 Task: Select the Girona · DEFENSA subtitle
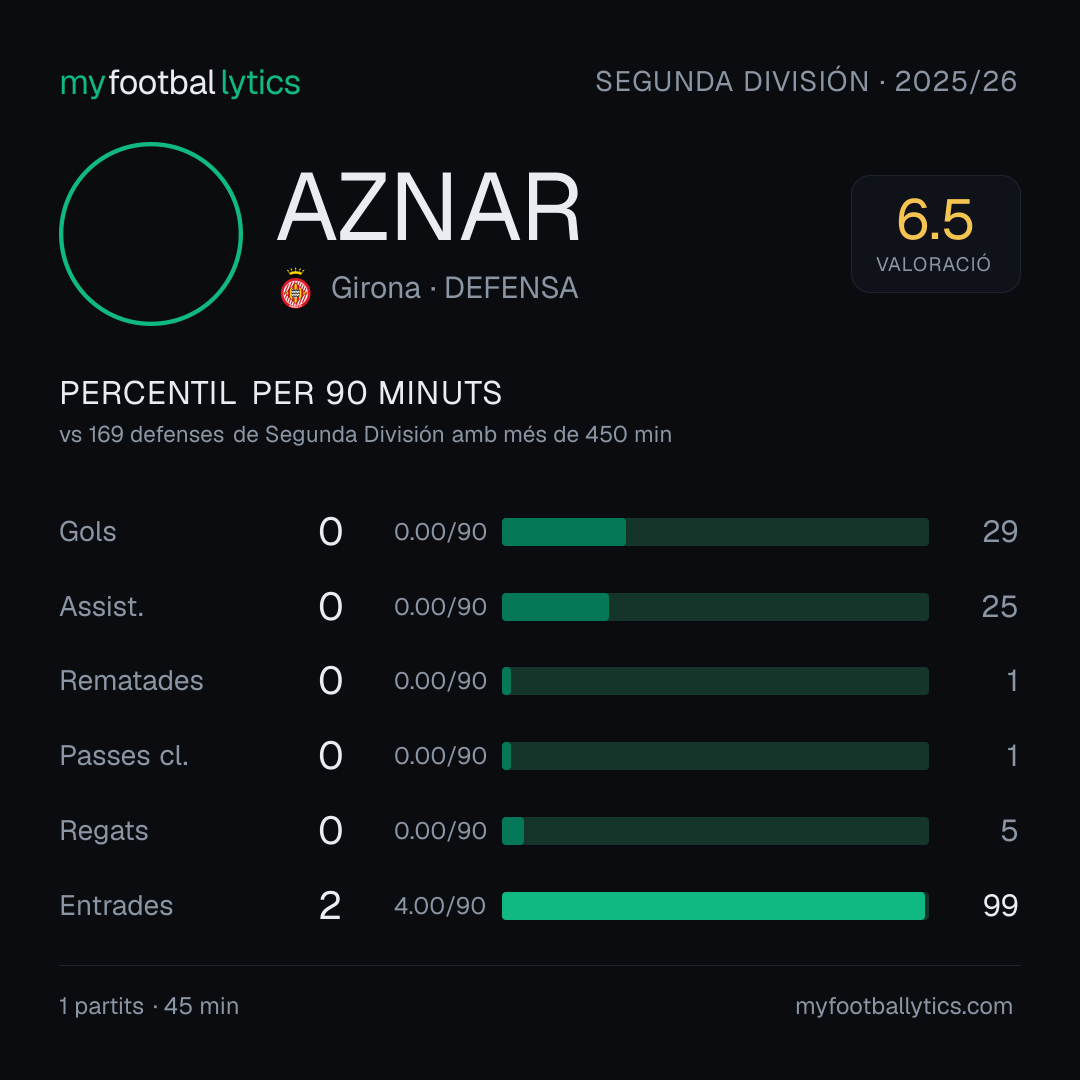click(455, 288)
